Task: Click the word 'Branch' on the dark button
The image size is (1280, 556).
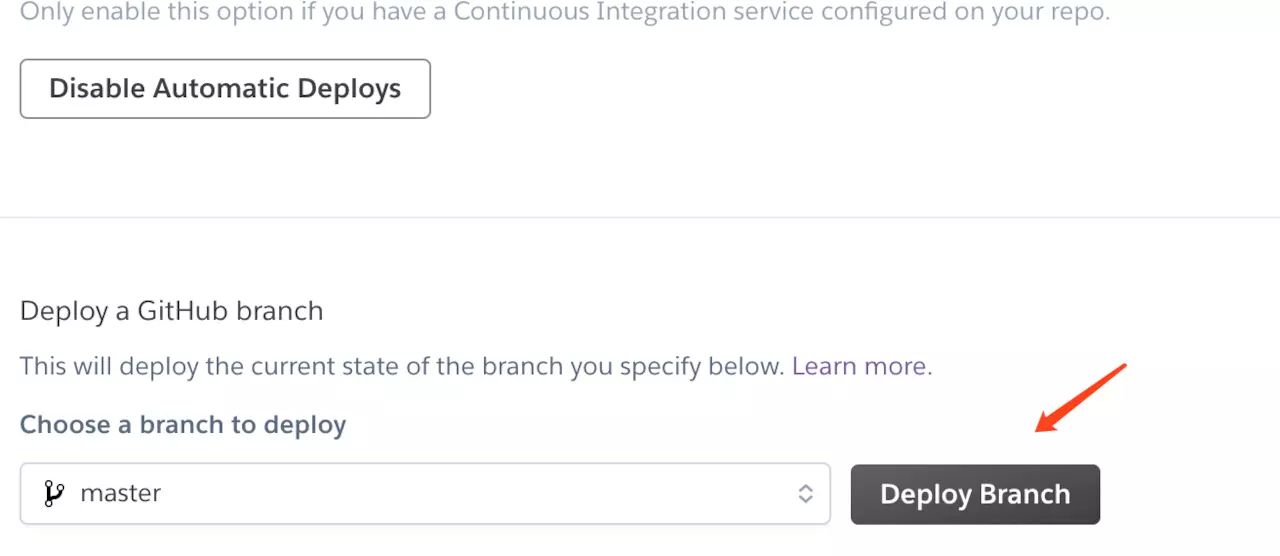Action: [x=1025, y=494]
